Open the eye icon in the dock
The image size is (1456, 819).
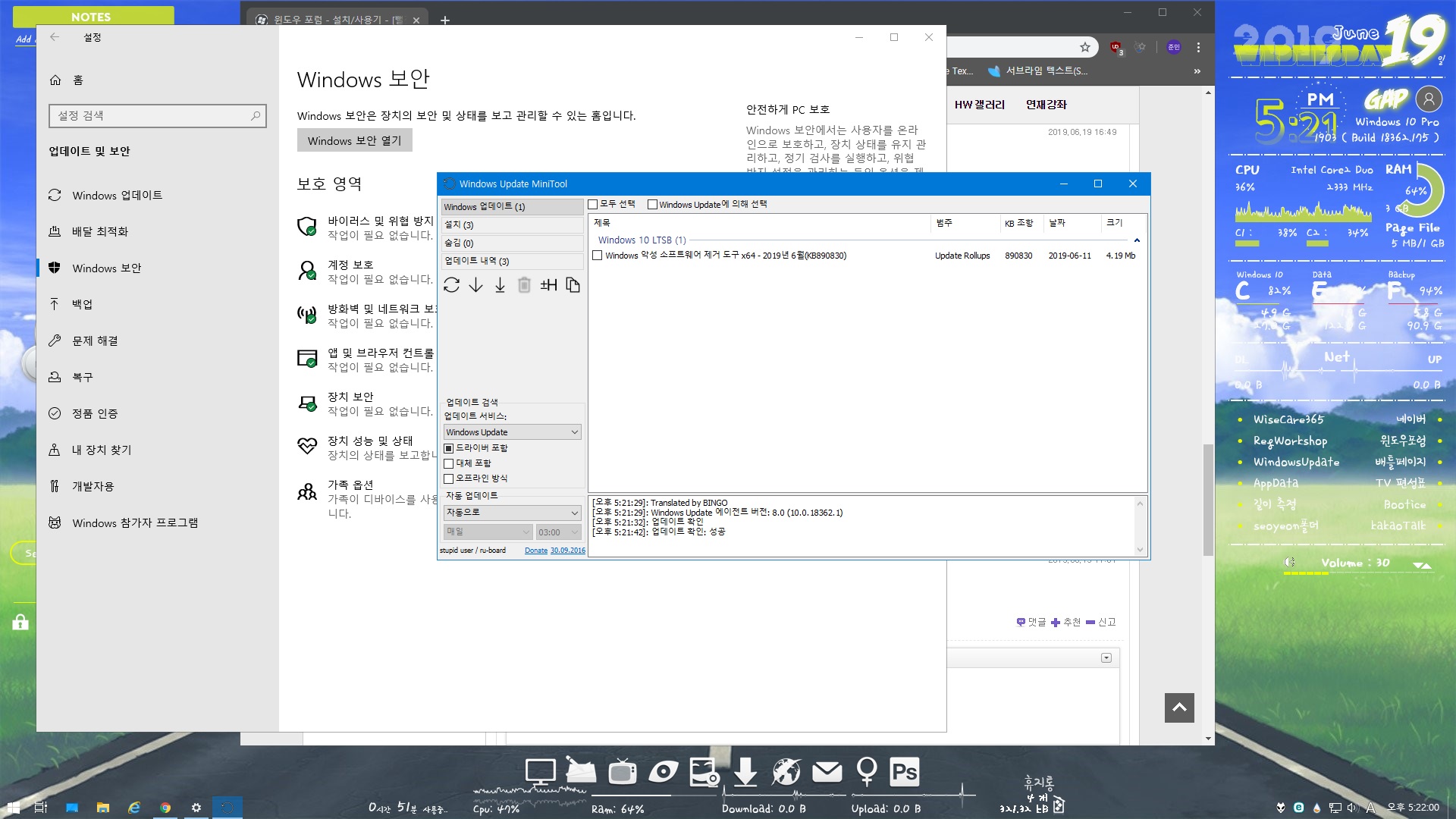tap(664, 772)
